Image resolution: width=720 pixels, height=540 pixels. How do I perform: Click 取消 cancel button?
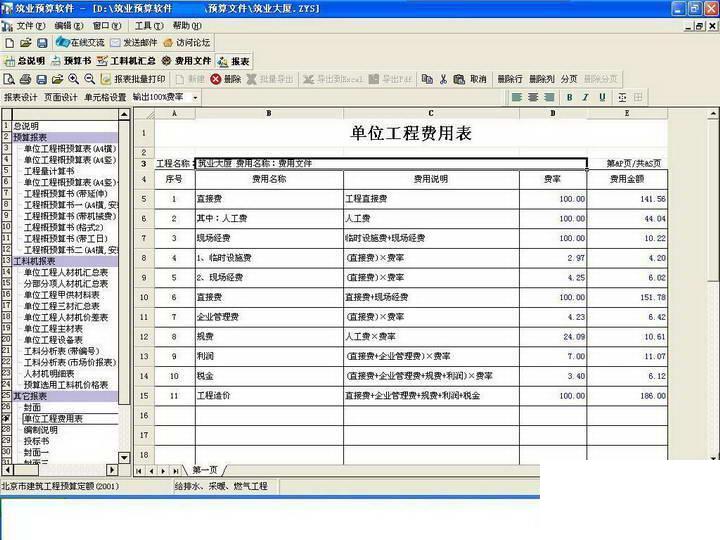(478, 79)
